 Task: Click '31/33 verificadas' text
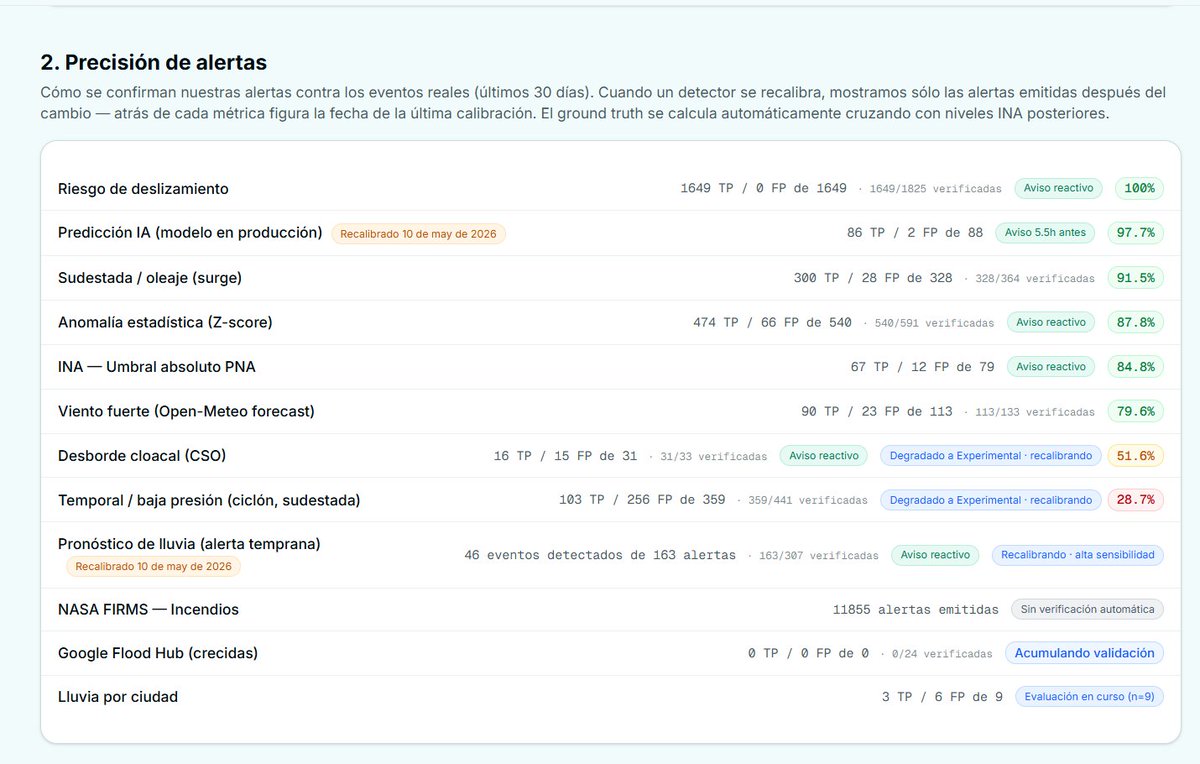(713, 456)
